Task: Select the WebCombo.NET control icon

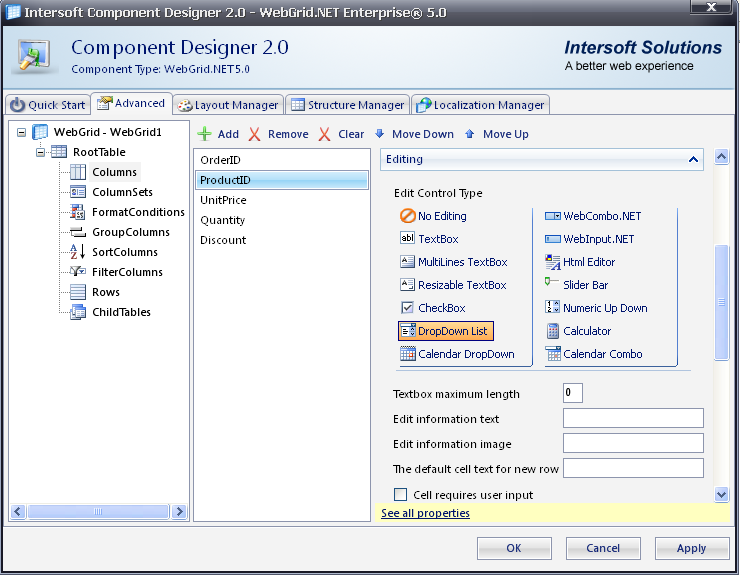Action: pyautogui.click(x=553, y=216)
